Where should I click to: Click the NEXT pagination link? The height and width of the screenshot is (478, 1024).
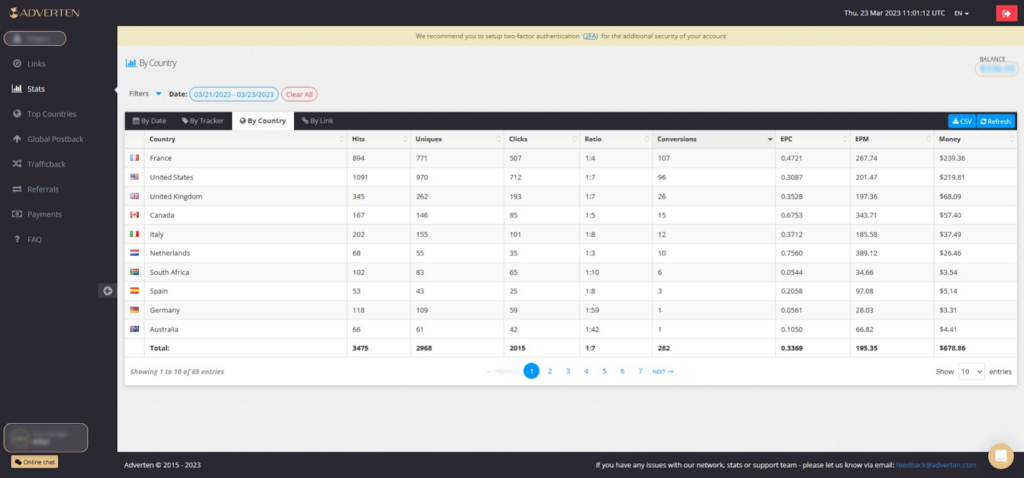point(663,372)
